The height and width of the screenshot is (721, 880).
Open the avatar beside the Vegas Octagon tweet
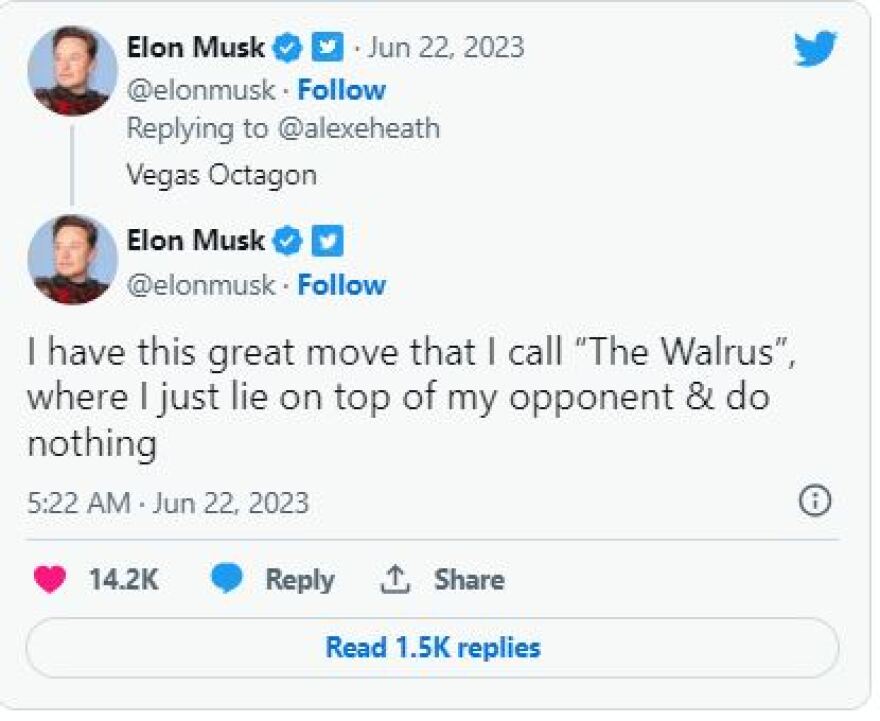tap(72, 72)
